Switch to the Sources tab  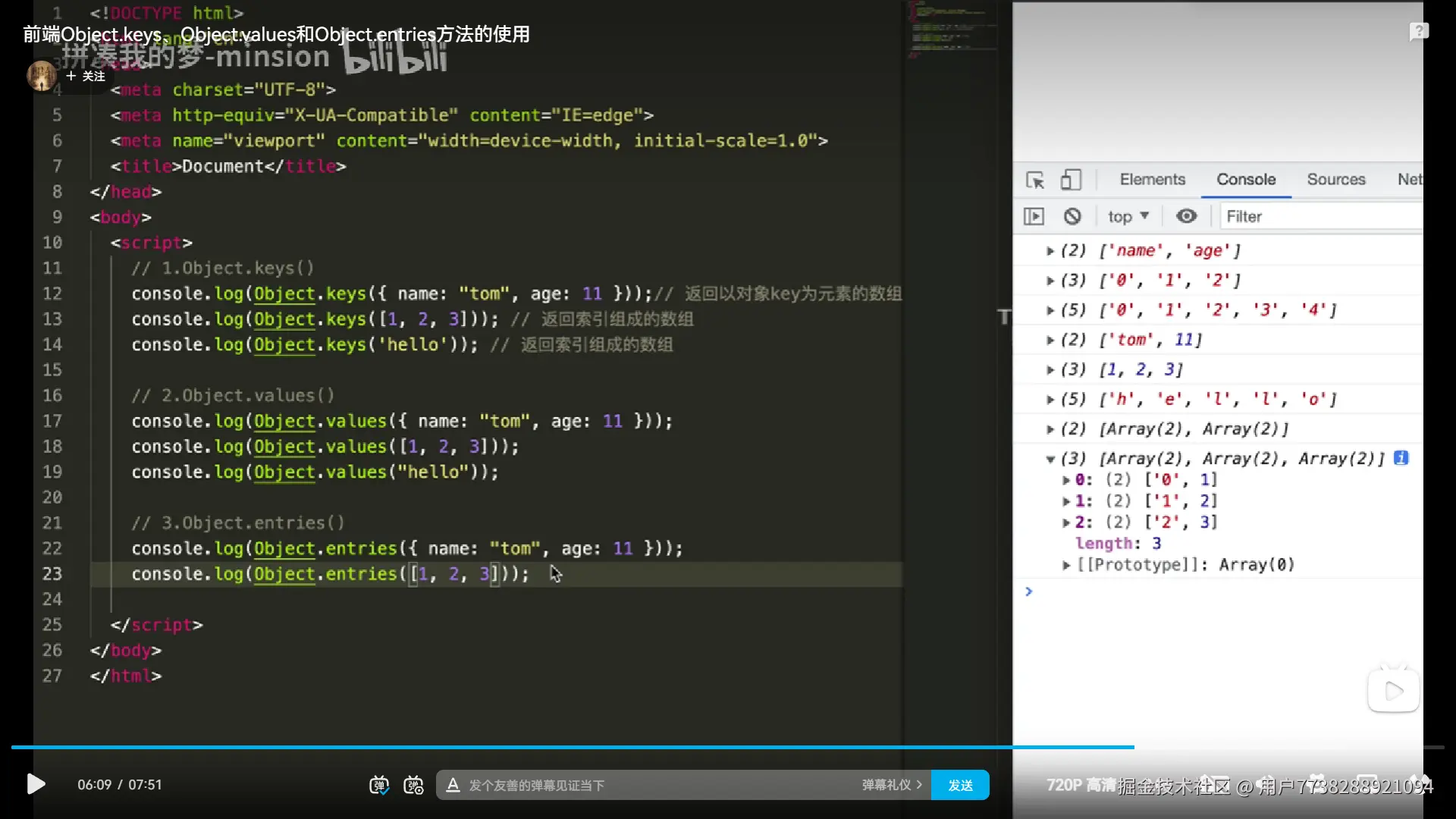click(x=1335, y=180)
